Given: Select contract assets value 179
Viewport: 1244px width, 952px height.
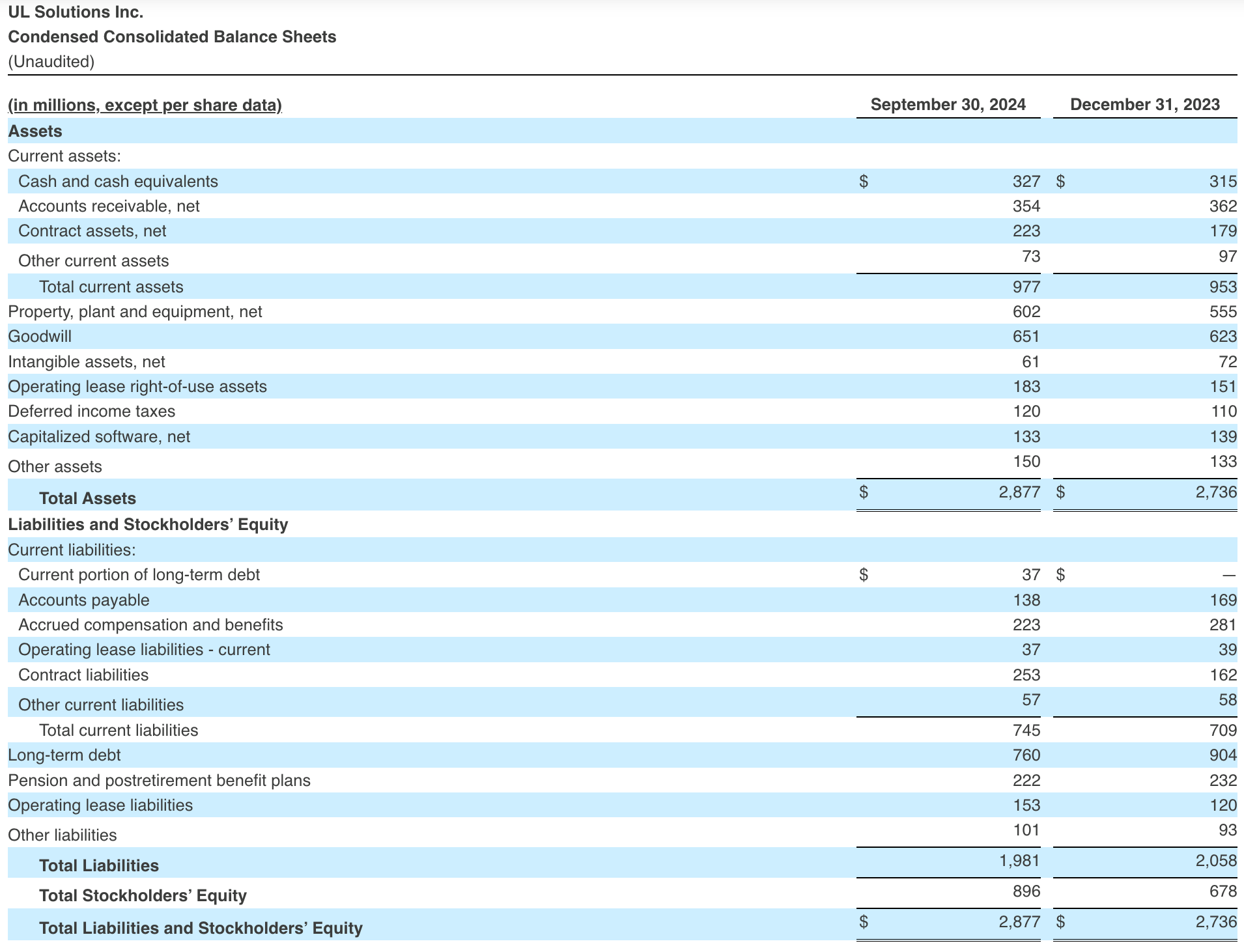Looking at the screenshot, I should click(1223, 231).
